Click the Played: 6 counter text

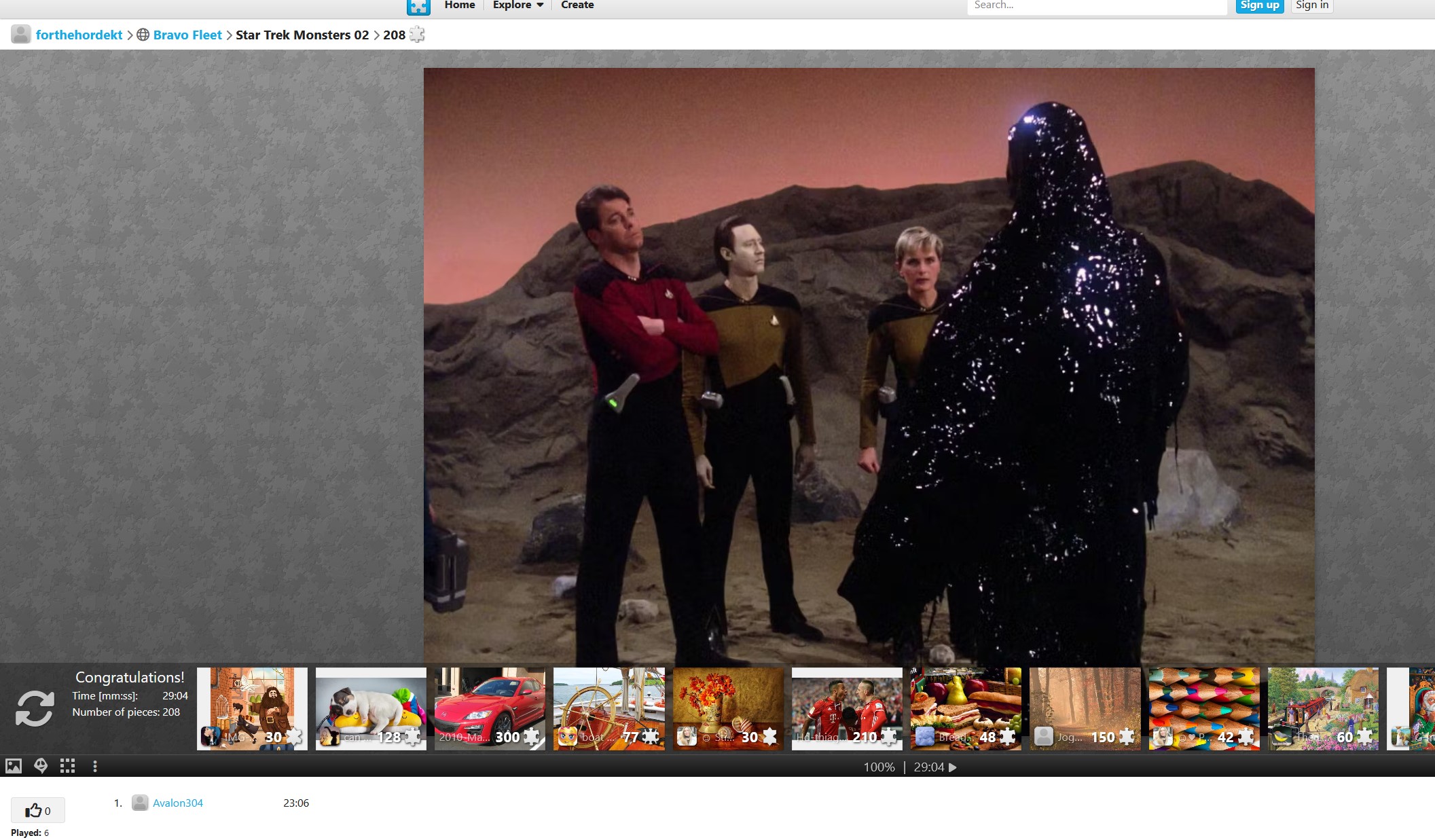tap(30, 833)
